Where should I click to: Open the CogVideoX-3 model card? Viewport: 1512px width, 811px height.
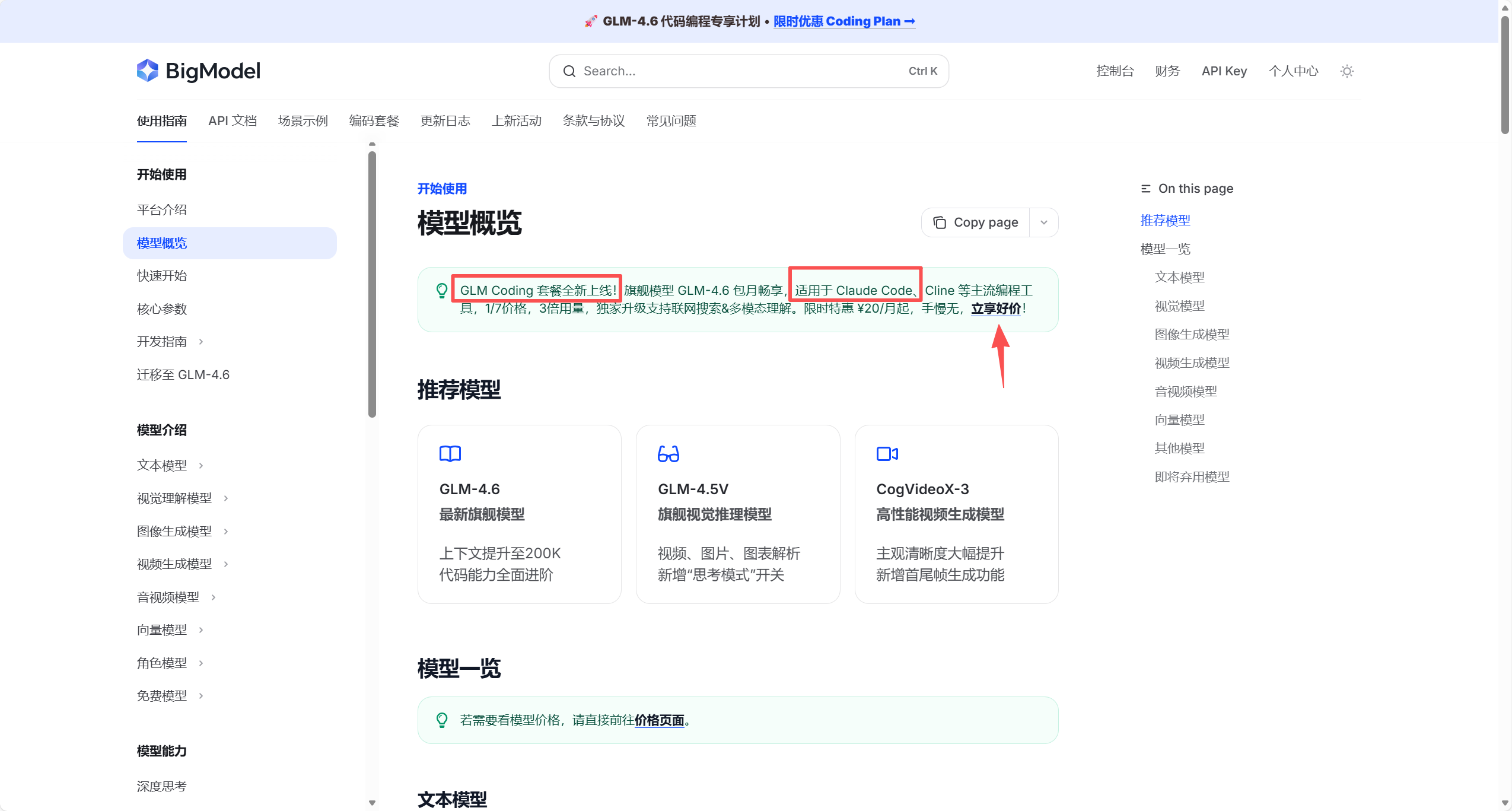coord(957,514)
